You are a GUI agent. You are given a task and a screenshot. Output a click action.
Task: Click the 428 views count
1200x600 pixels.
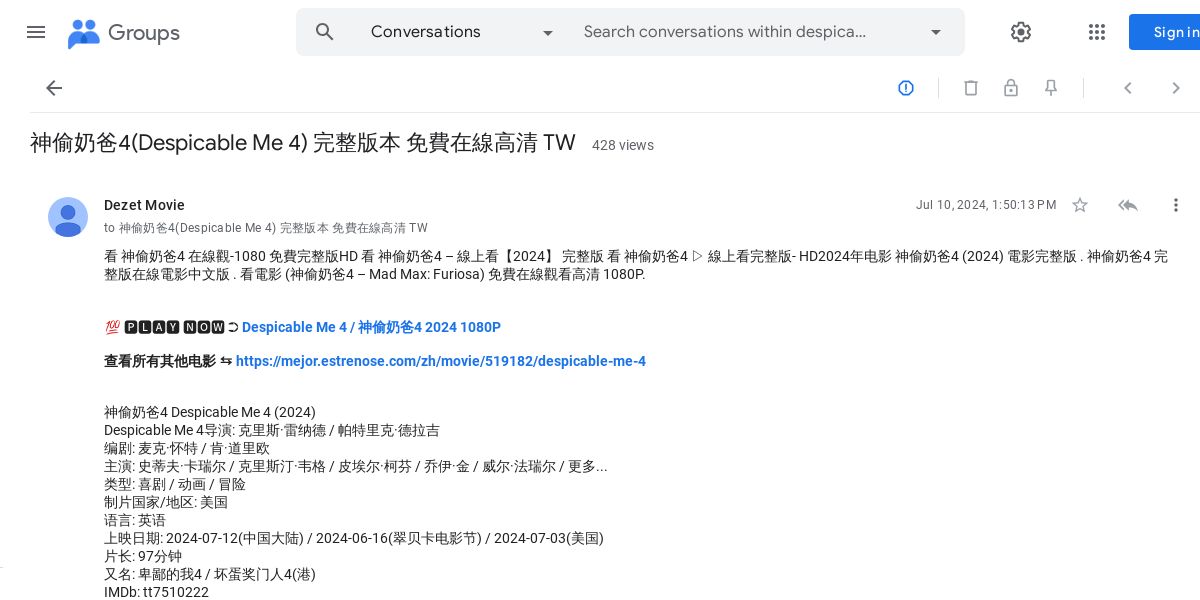point(623,145)
